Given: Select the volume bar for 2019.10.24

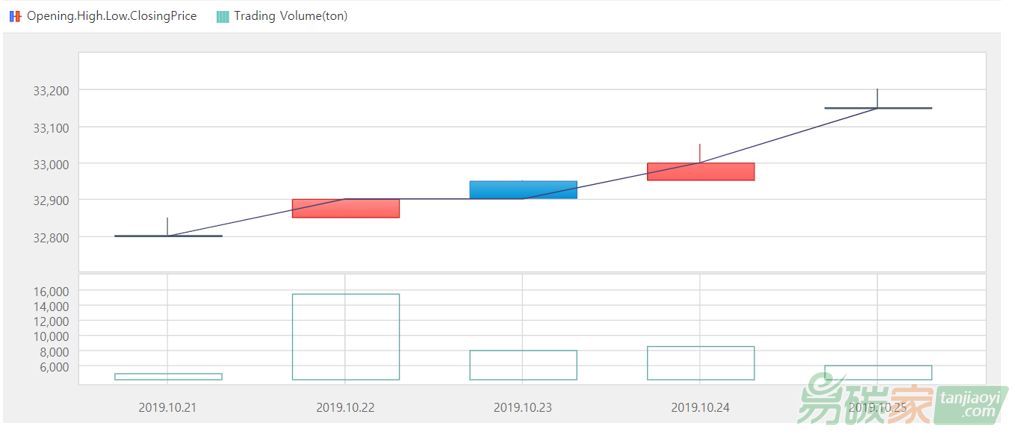Looking at the screenshot, I should pyautogui.click(x=700, y=363).
